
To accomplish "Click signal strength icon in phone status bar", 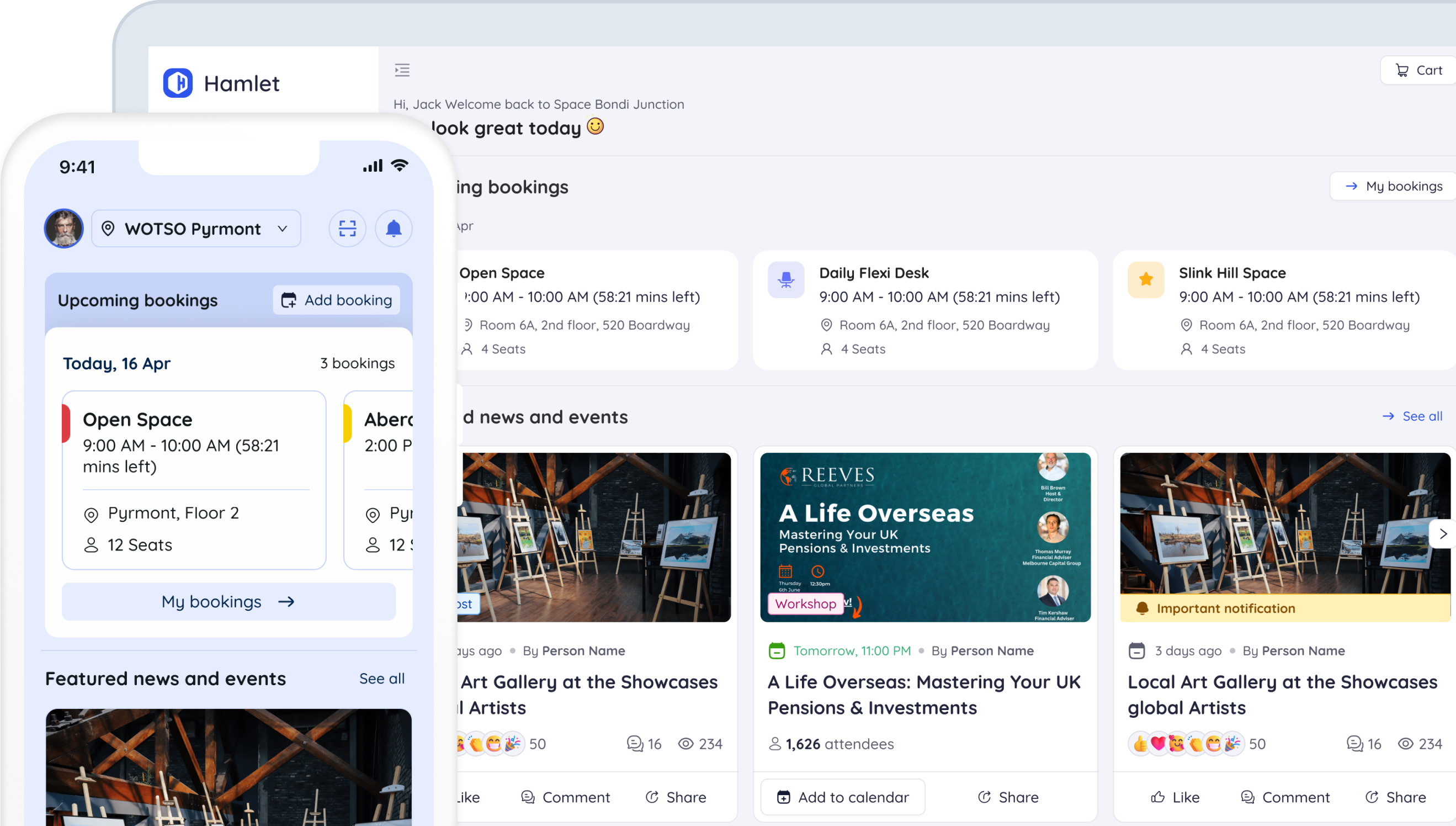I will pos(373,166).
